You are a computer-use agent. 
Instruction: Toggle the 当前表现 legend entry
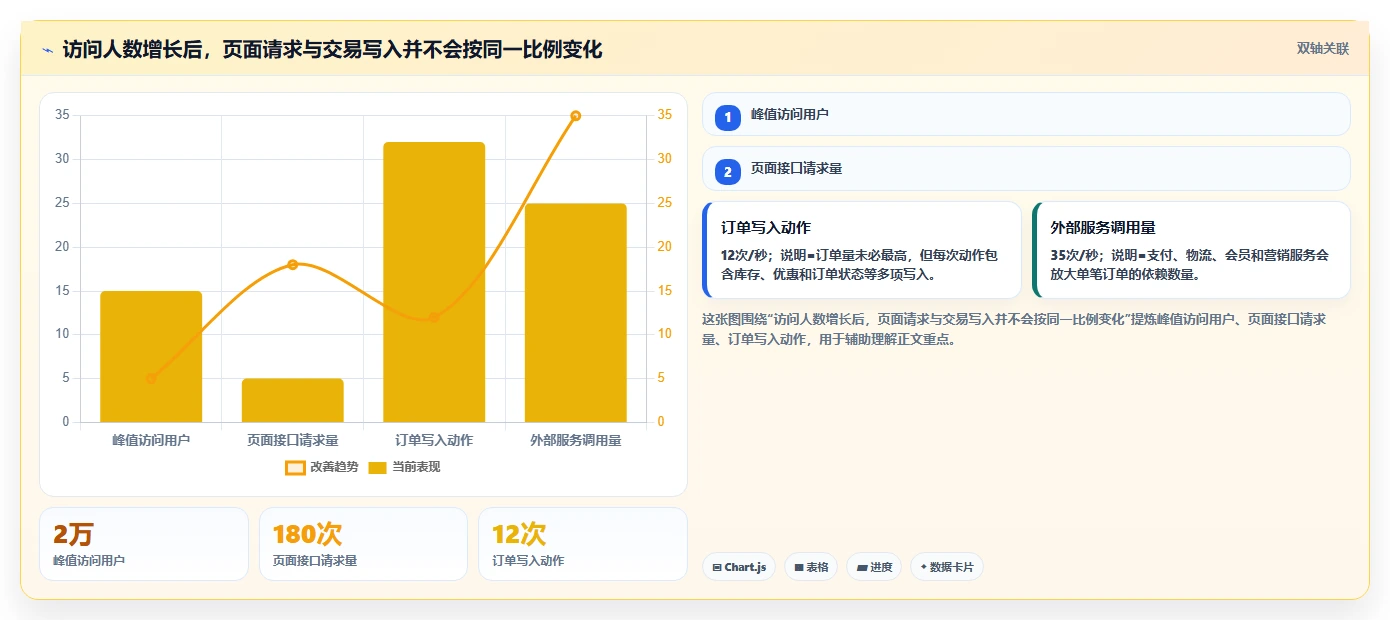click(405, 467)
